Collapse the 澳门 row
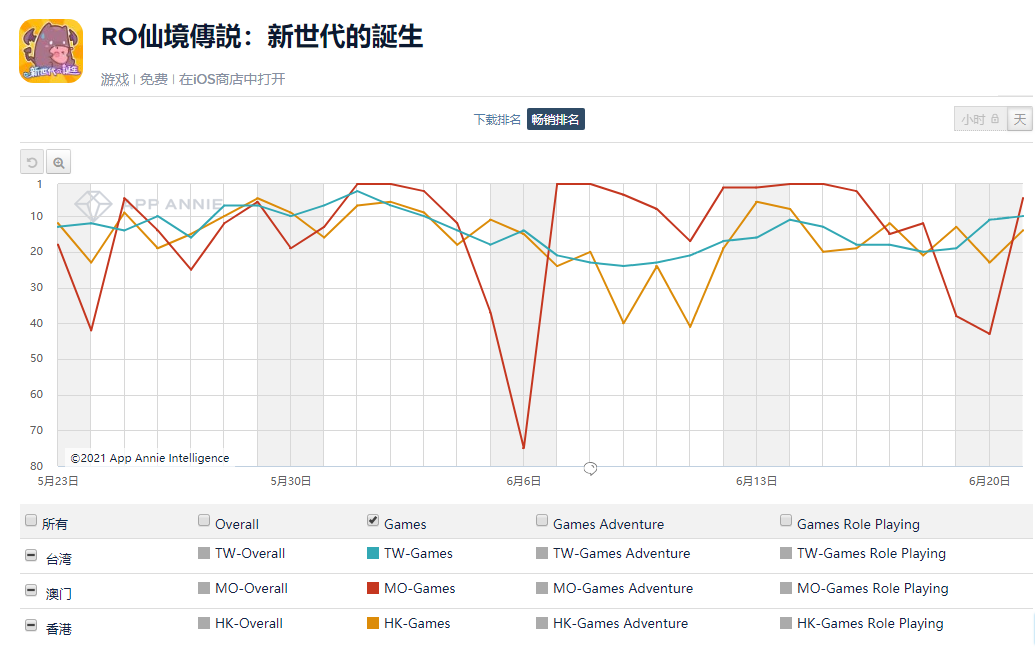The image size is (1035, 653). click(31, 590)
